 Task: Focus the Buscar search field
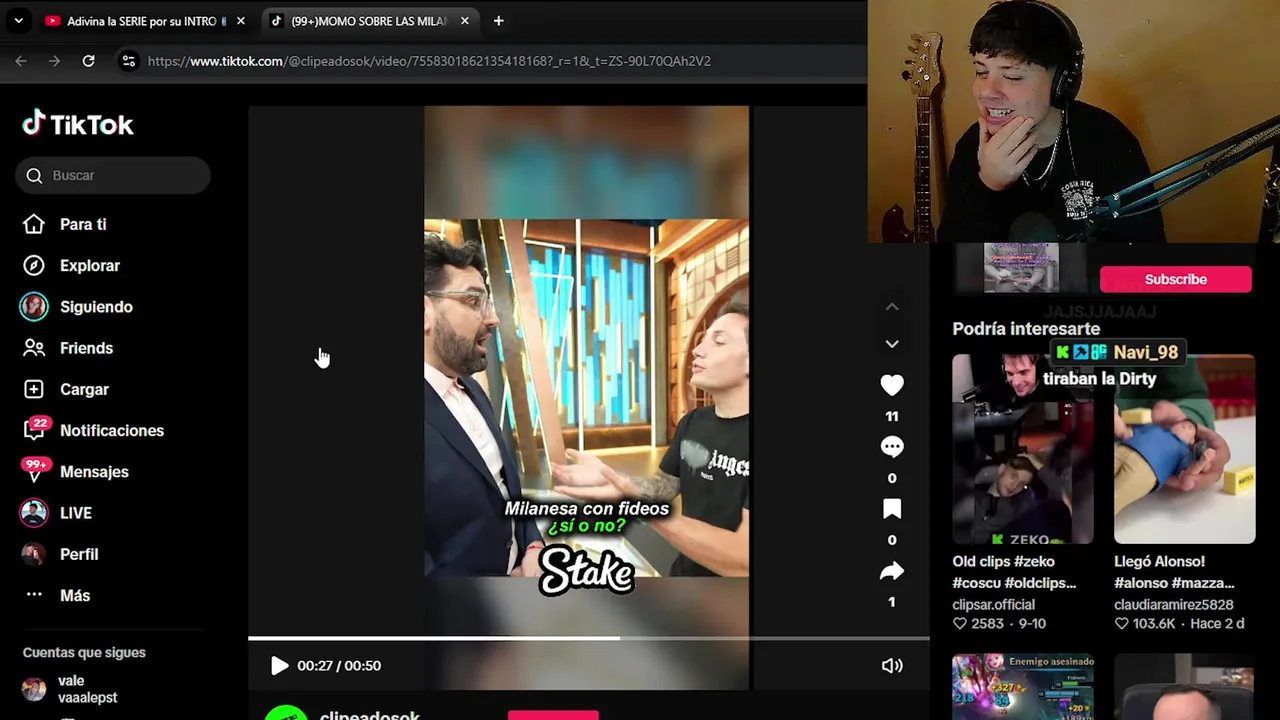pyautogui.click(x=113, y=175)
